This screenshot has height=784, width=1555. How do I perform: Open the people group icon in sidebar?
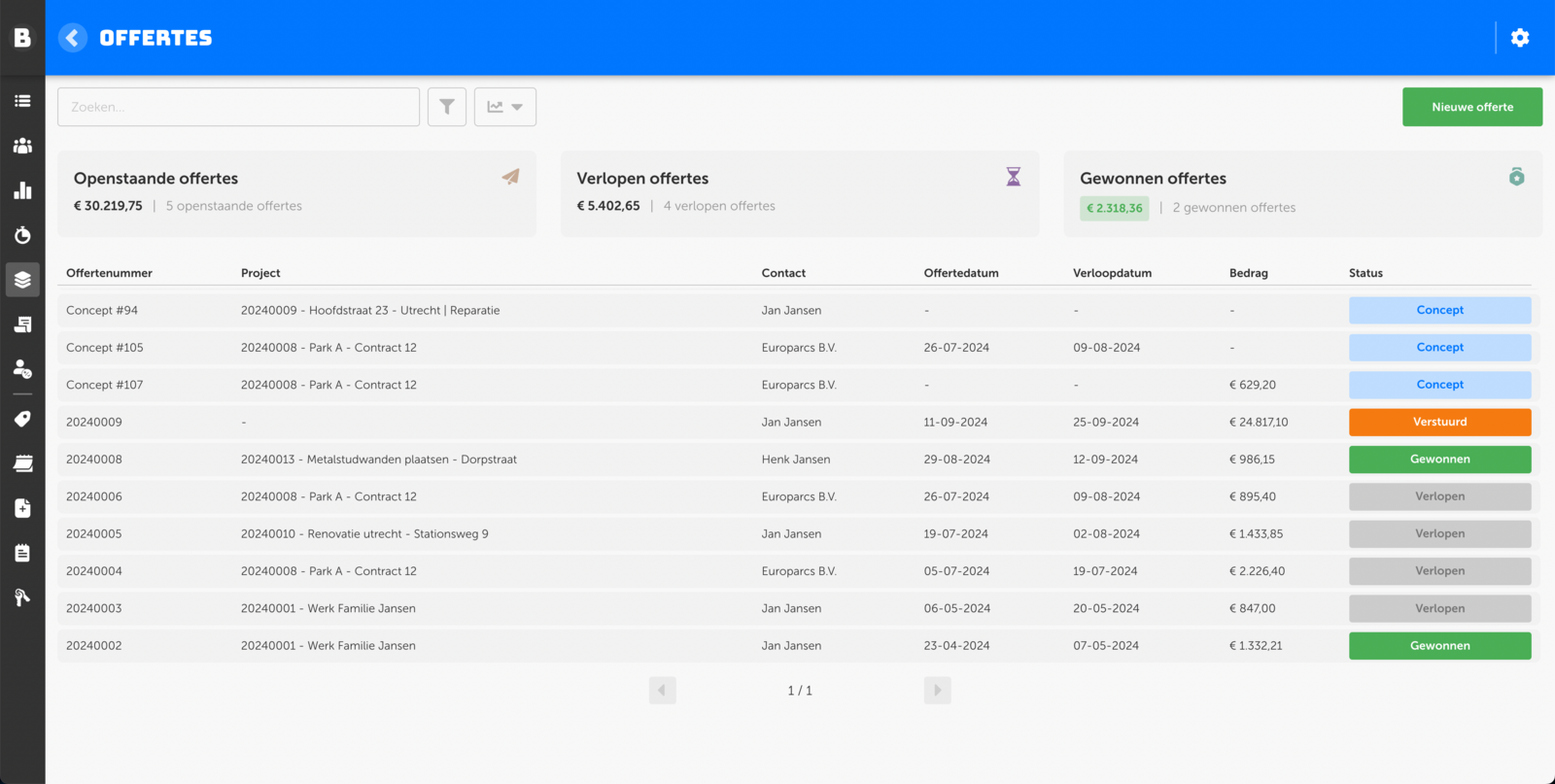[22, 146]
